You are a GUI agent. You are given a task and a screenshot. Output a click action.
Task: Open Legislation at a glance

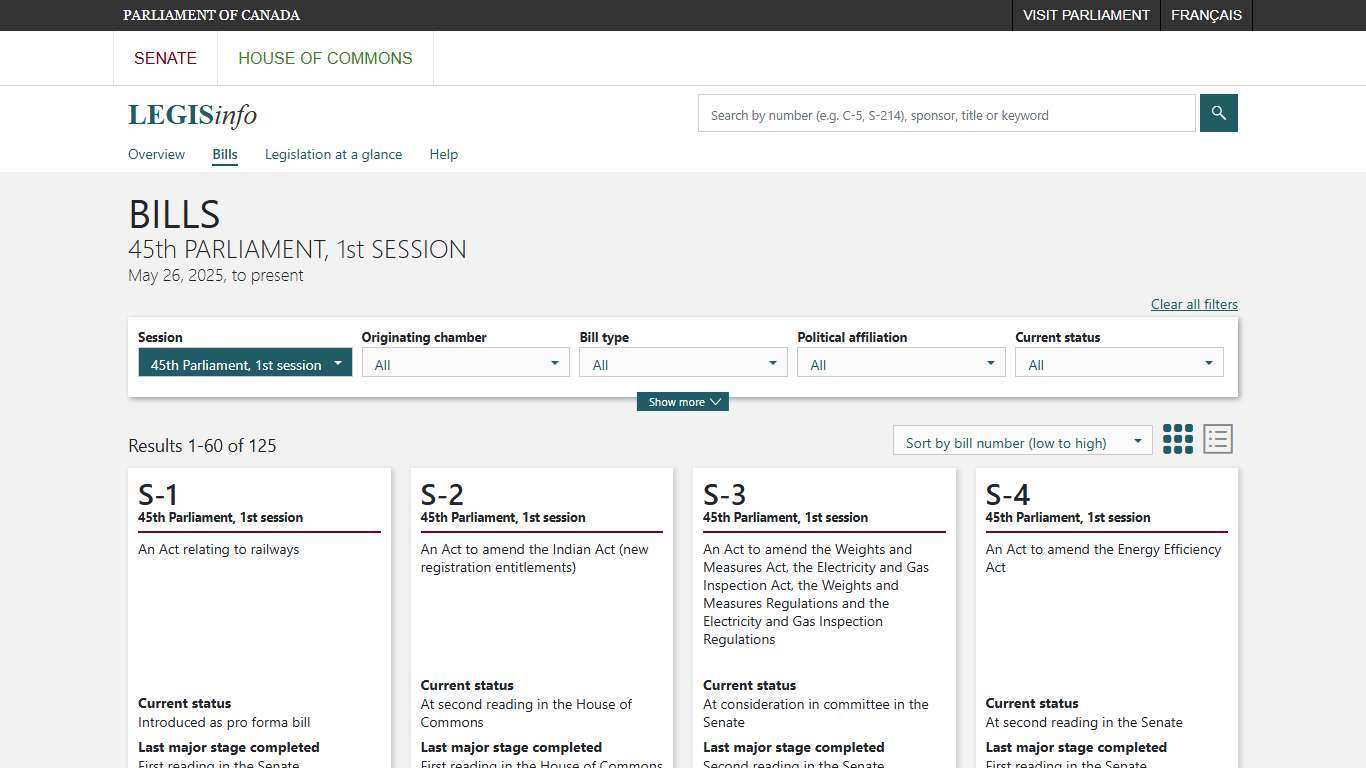(333, 154)
